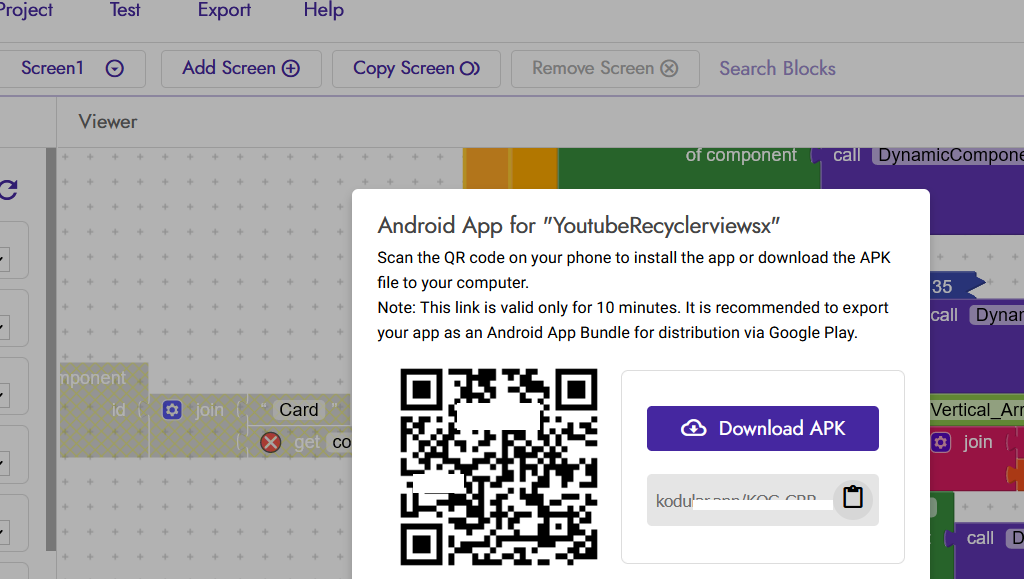Focus the Search Blocks field

tap(777, 69)
